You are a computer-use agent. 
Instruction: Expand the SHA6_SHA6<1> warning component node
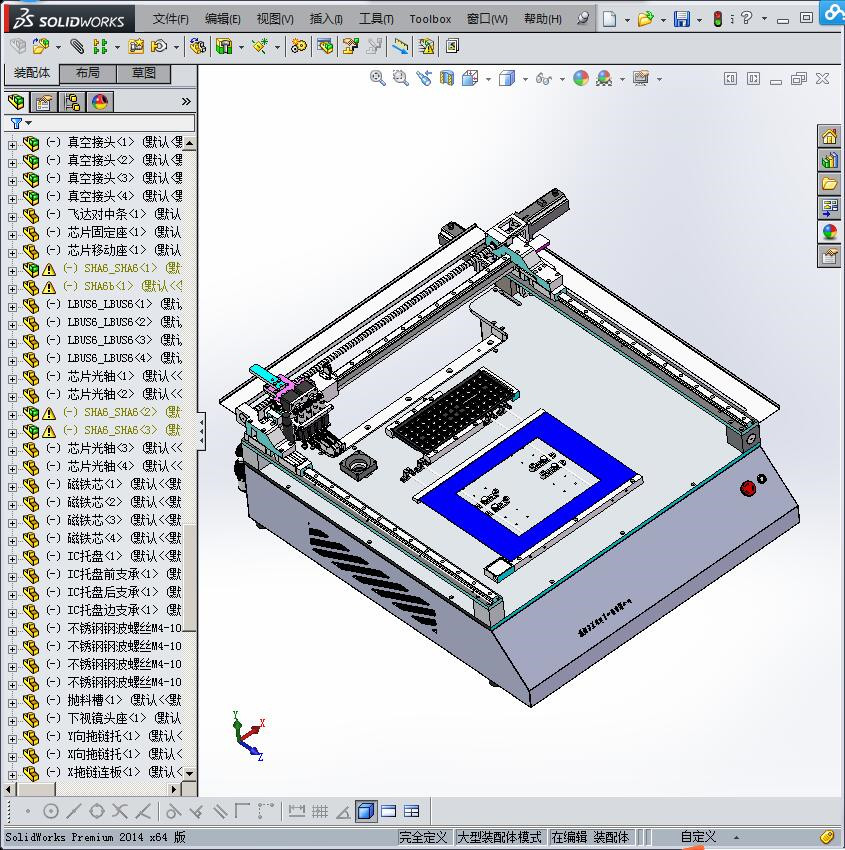point(12,271)
